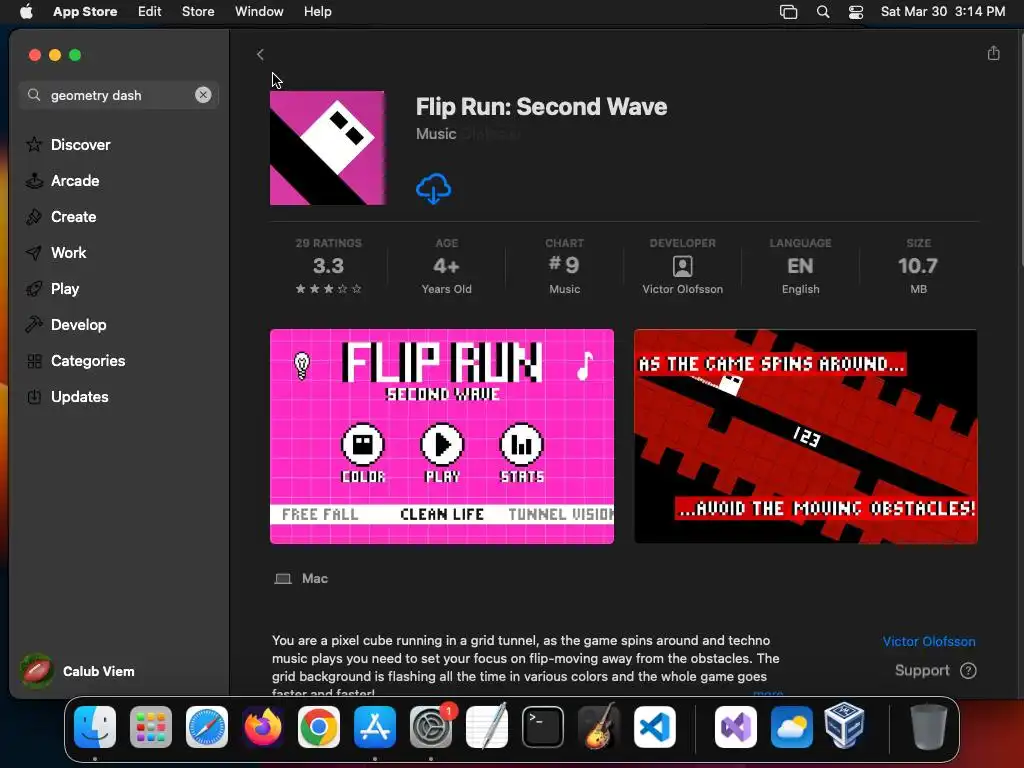Click the #9 Music chart ranking

[565, 266]
